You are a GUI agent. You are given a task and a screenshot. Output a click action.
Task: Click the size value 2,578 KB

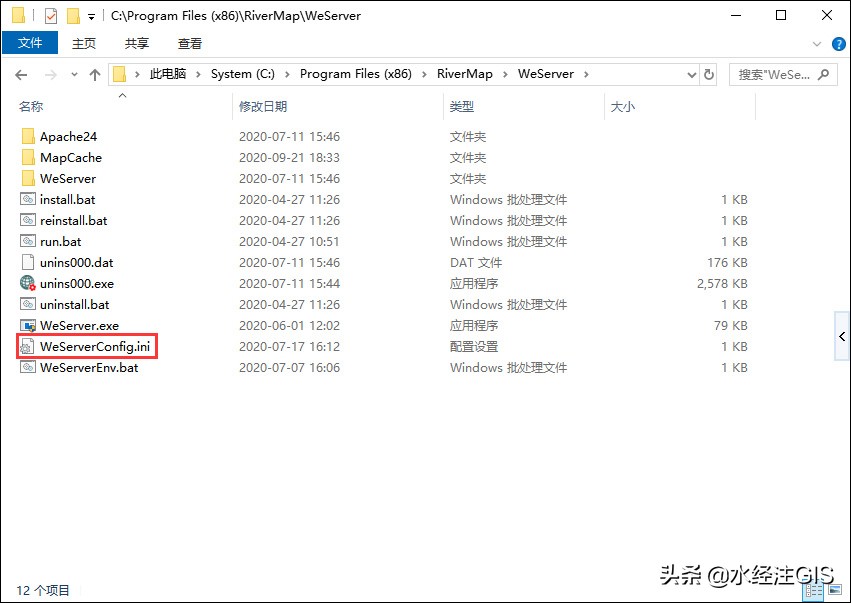coord(722,283)
